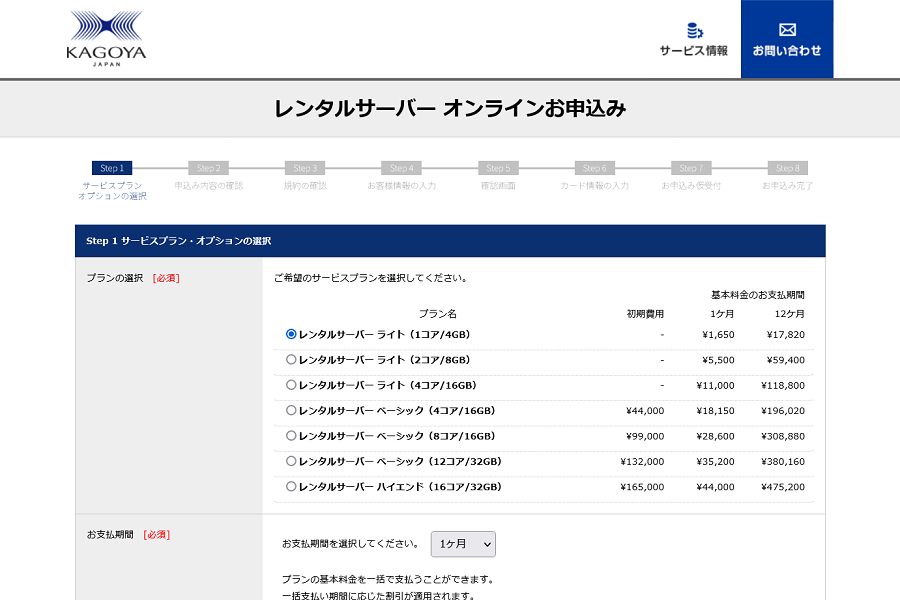Select レンタルサーバー ハイエンド (16コア/32GB) plan
Image resolution: width=900 pixels, height=600 pixels.
[291, 487]
